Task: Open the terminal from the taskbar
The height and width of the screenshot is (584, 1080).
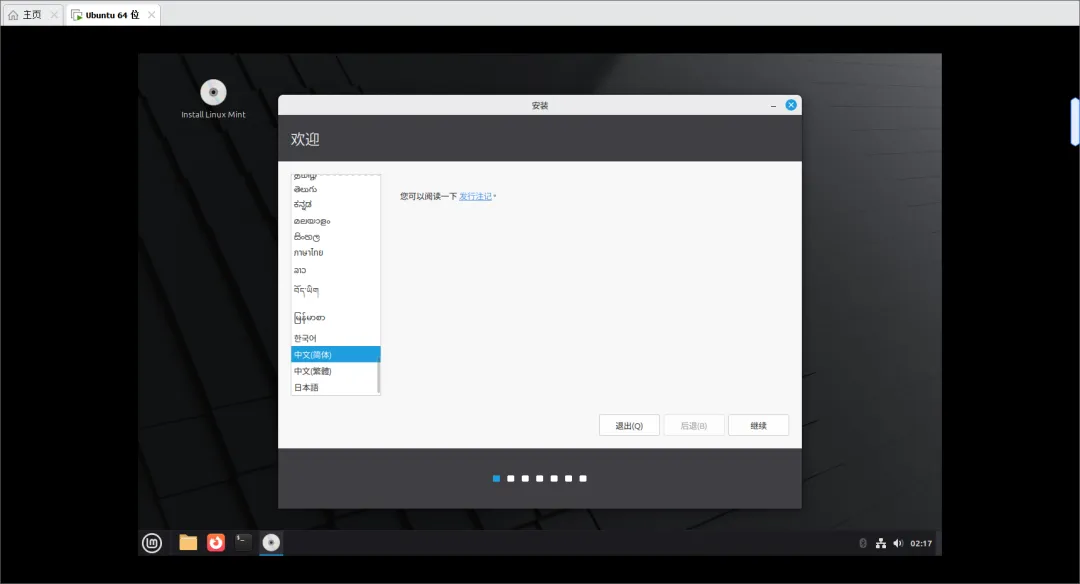Action: 242,543
